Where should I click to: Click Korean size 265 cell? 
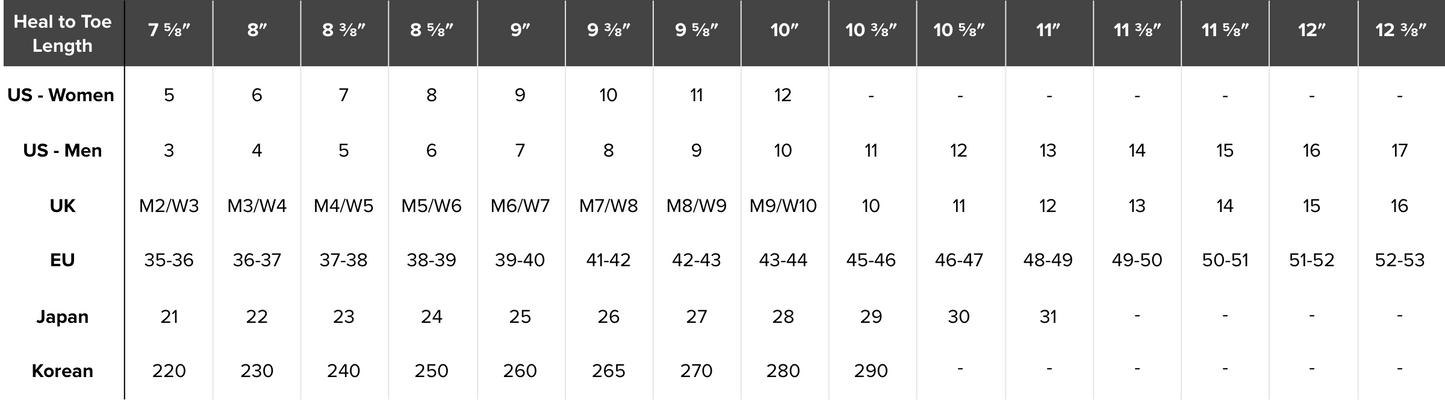[x=608, y=371]
